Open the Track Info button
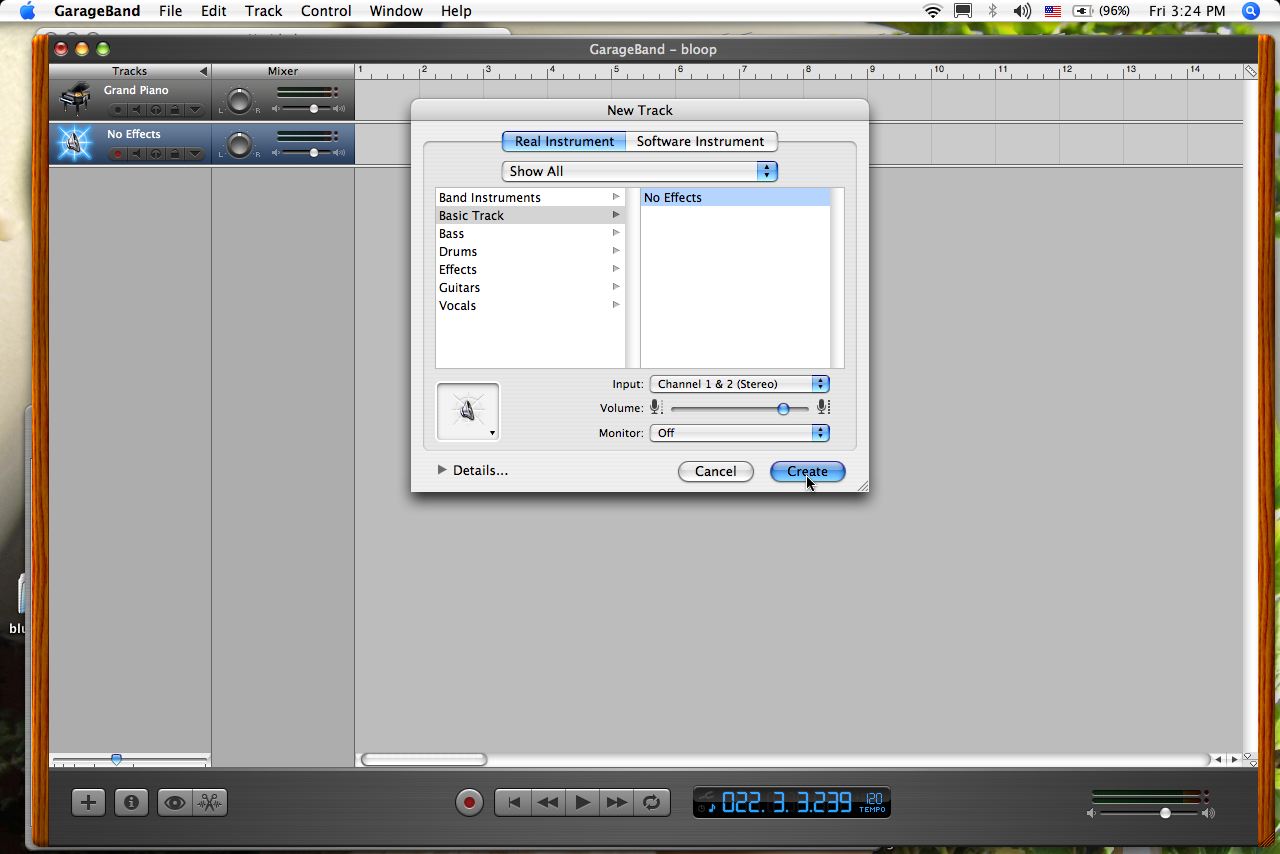Viewport: 1280px width, 854px height. coord(131,802)
